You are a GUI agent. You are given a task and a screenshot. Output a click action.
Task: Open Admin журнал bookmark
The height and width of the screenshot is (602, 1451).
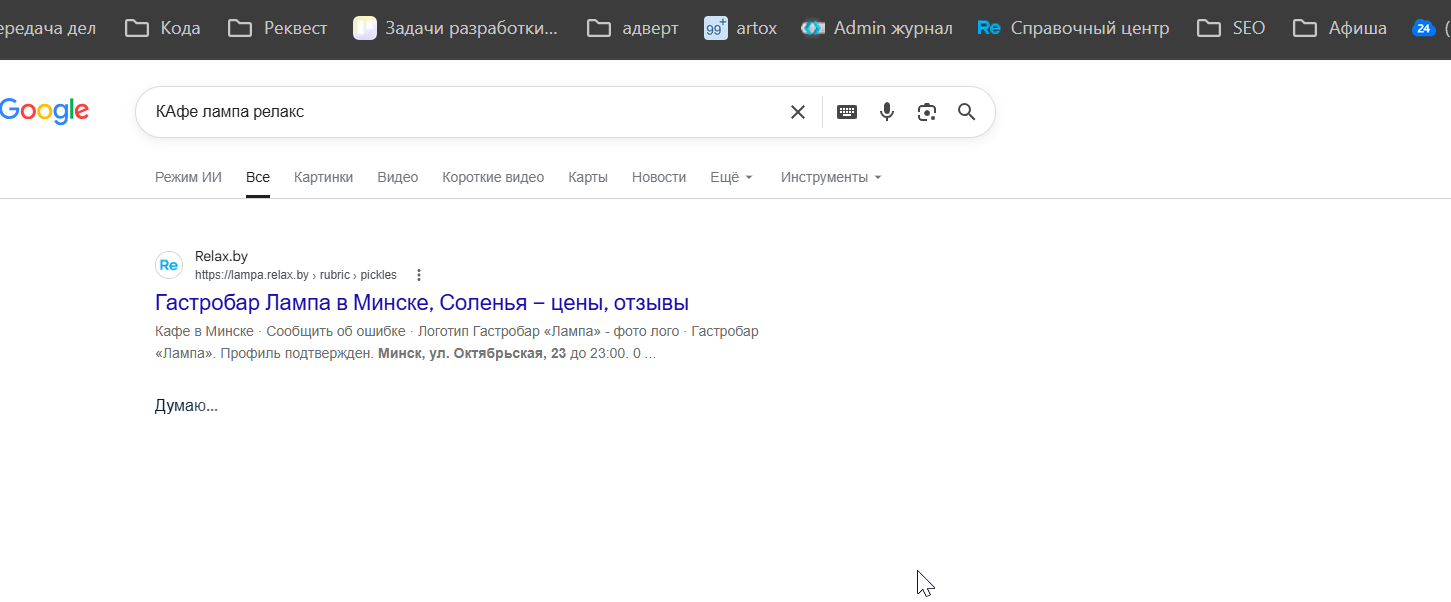tap(876, 28)
